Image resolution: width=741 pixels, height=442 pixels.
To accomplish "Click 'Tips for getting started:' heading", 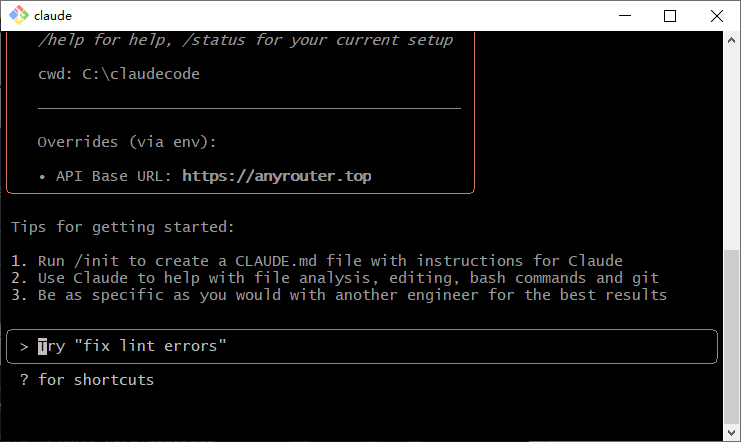I will tap(122, 226).
